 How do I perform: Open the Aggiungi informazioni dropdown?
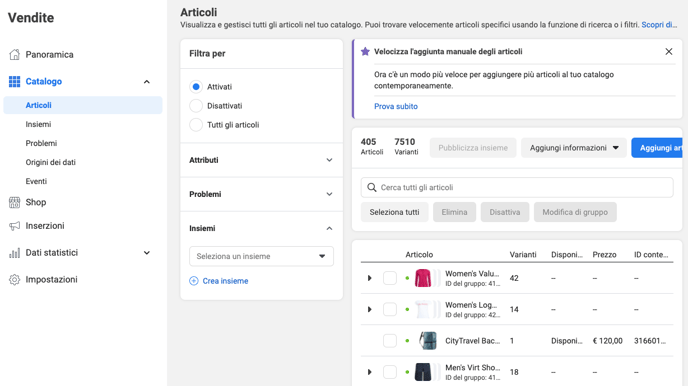[573, 148]
